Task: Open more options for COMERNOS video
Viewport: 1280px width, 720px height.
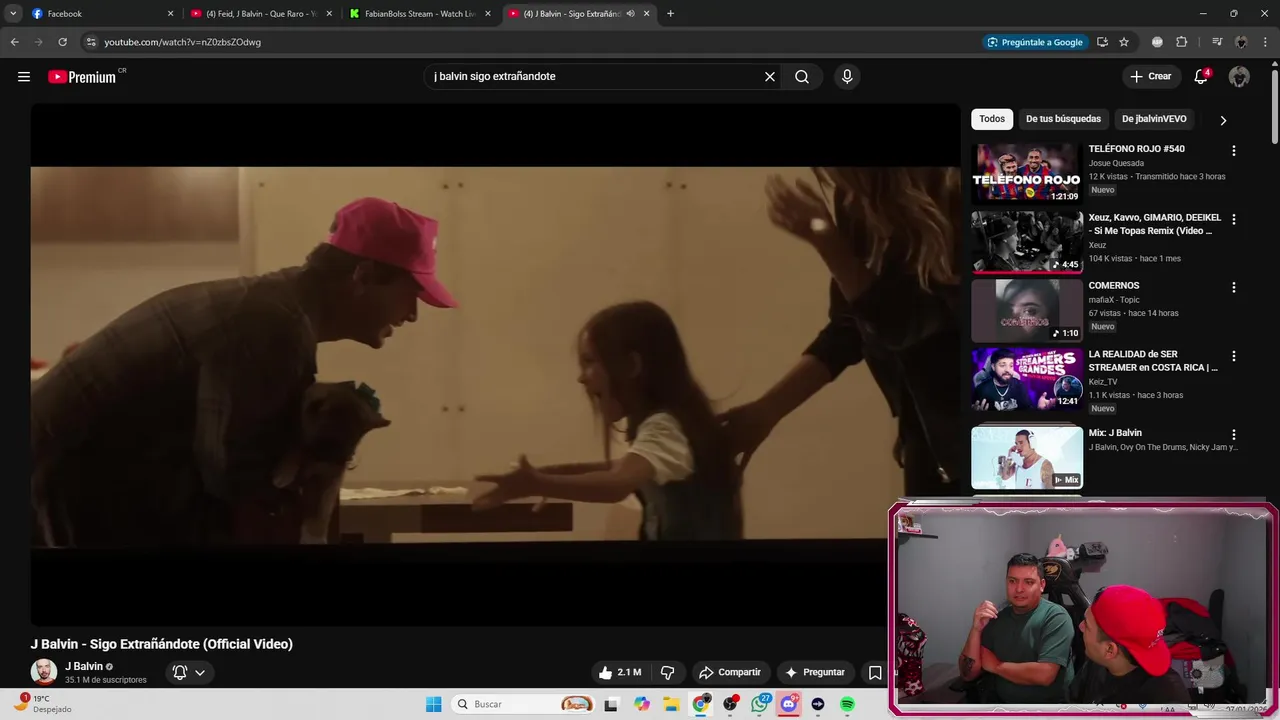Action: (x=1233, y=287)
